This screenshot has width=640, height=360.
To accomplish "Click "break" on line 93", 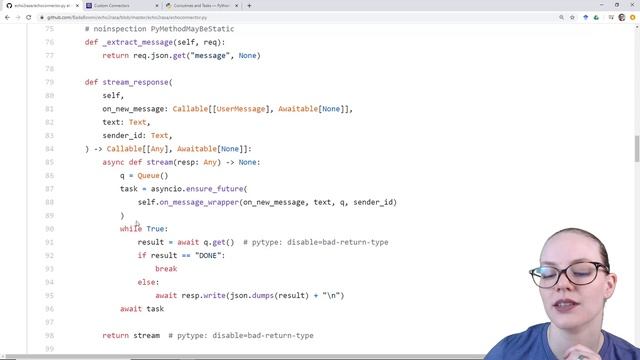I will click(x=166, y=269).
